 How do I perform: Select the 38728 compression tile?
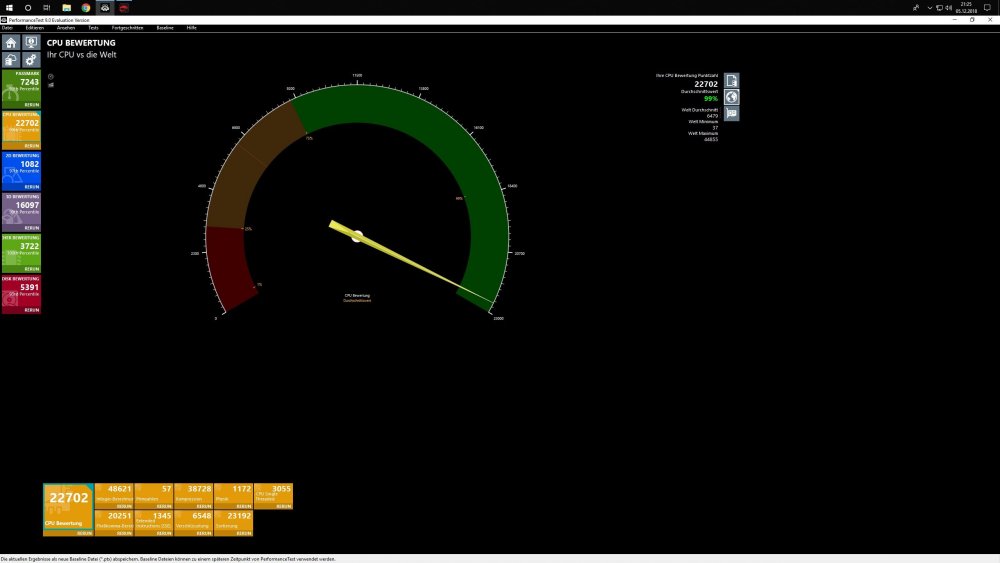[x=194, y=494]
